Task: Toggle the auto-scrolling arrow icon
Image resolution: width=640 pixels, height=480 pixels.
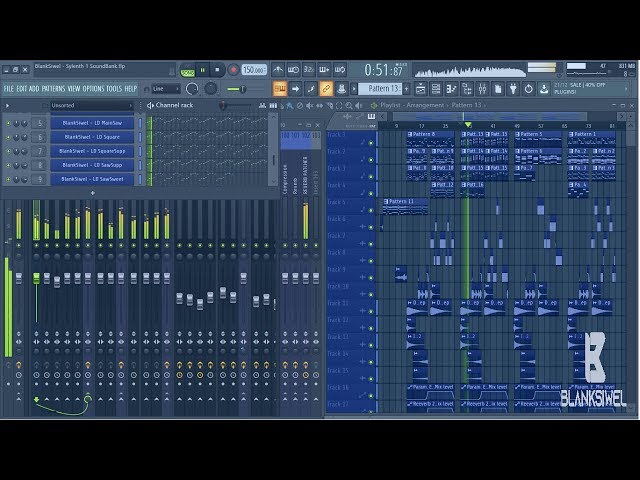Action: point(296,89)
